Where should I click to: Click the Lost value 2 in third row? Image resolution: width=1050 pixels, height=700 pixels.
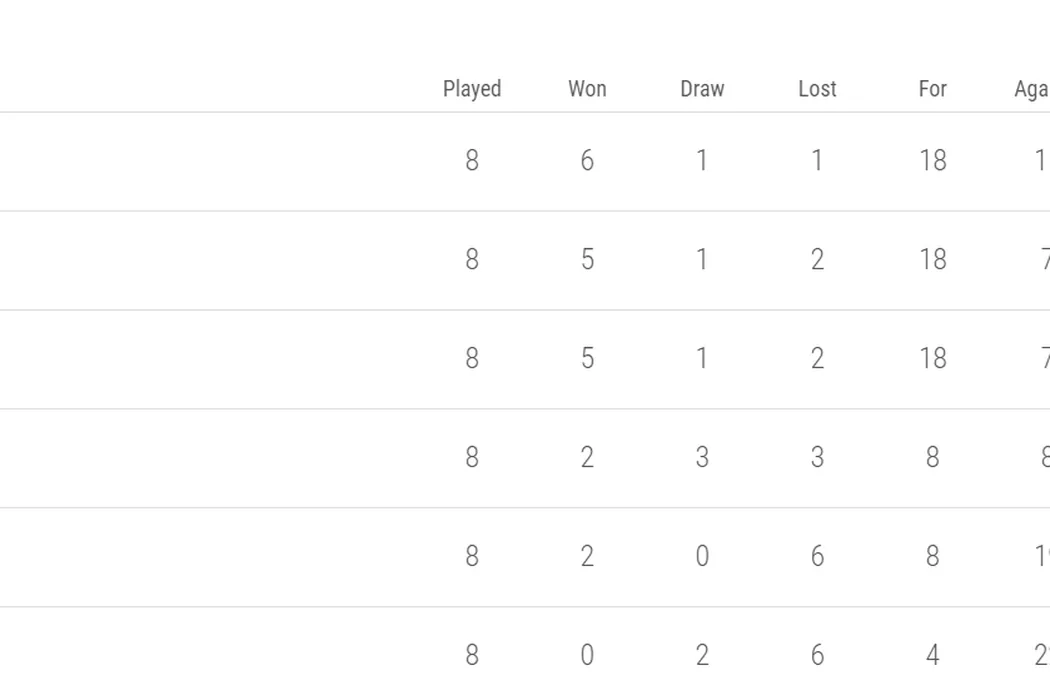click(x=817, y=359)
